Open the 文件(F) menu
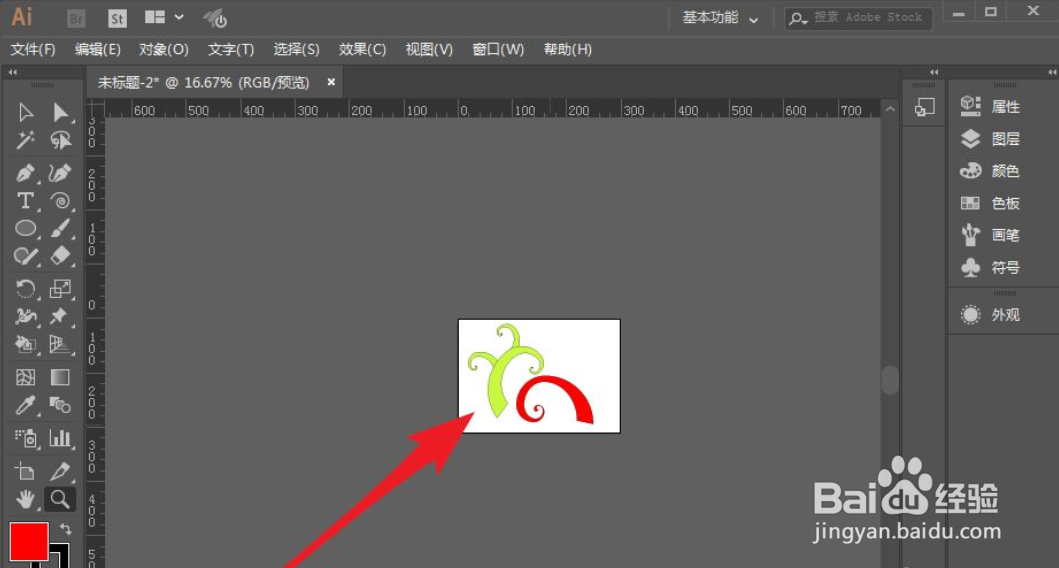1059x568 pixels. coord(33,49)
